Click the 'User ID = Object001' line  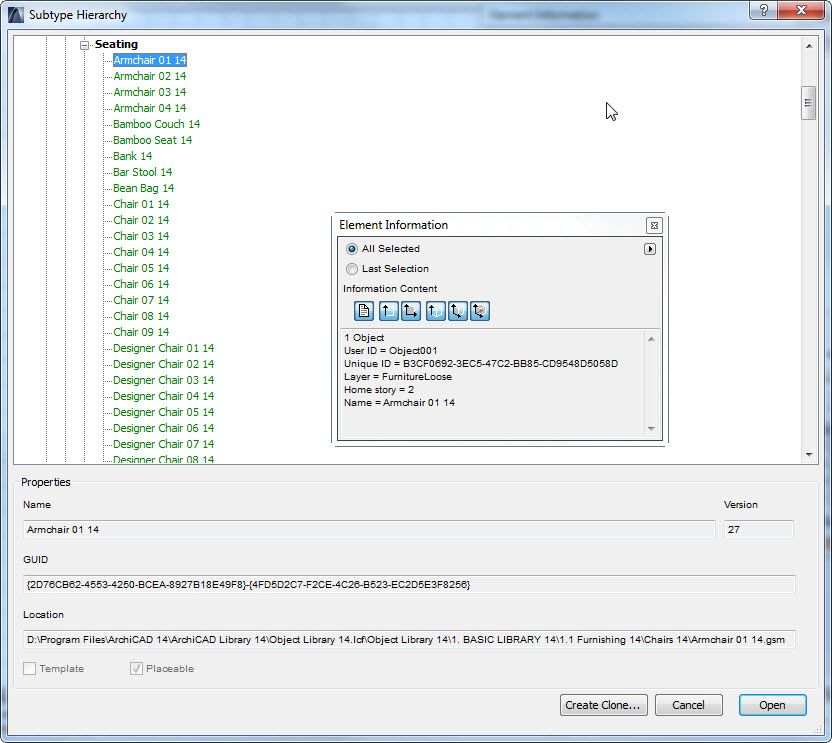tap(391, 351)
